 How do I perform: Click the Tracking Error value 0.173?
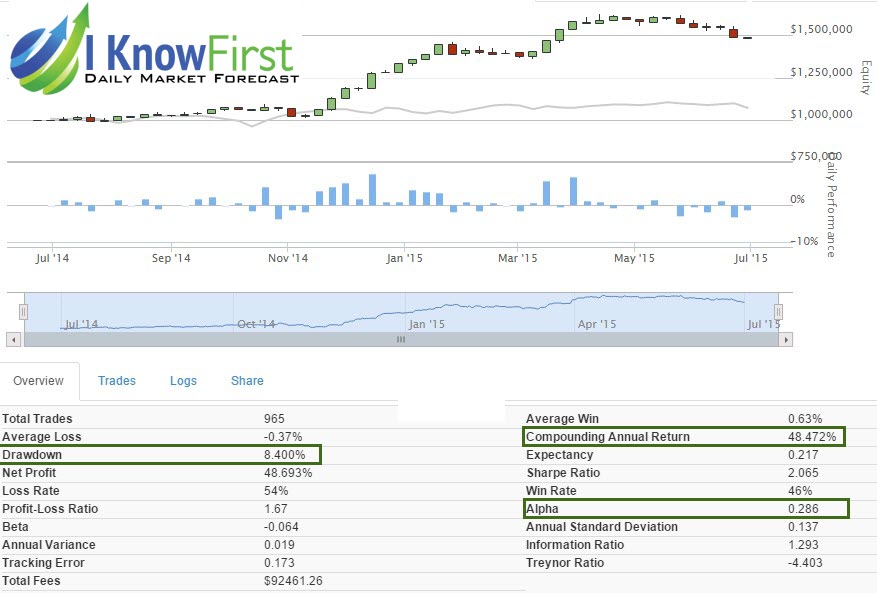[279, 563]
